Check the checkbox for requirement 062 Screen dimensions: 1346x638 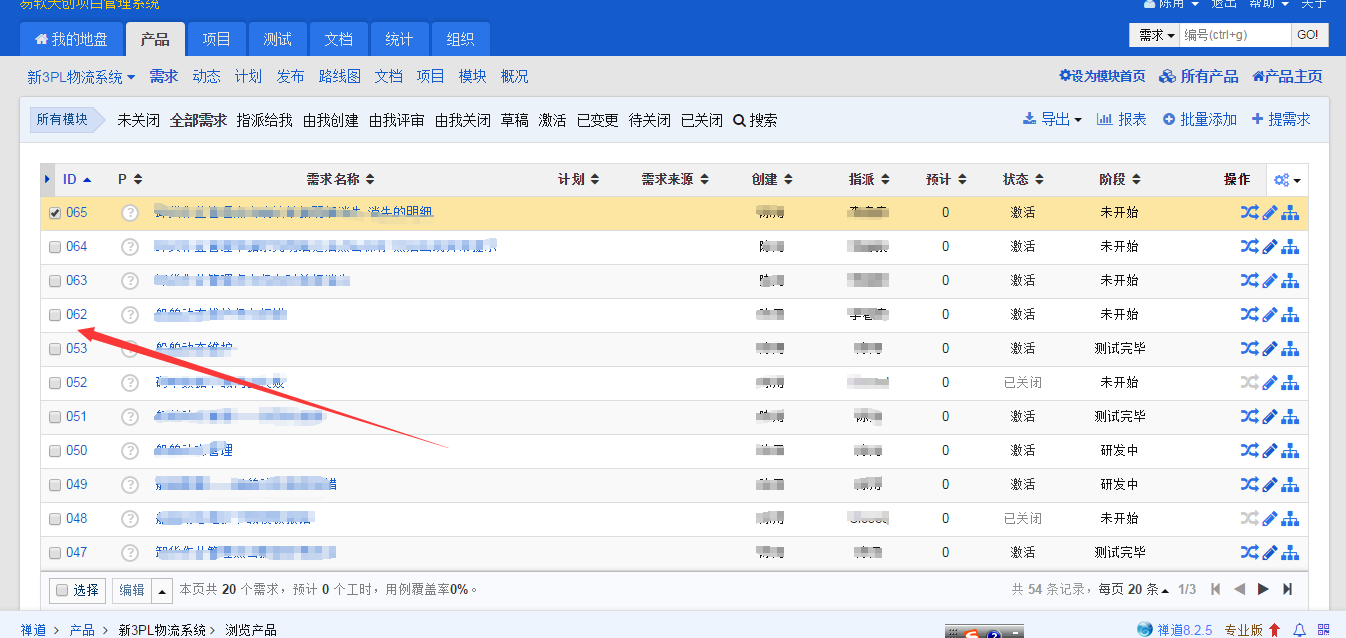pyautogui.click(x=55, y=315)
